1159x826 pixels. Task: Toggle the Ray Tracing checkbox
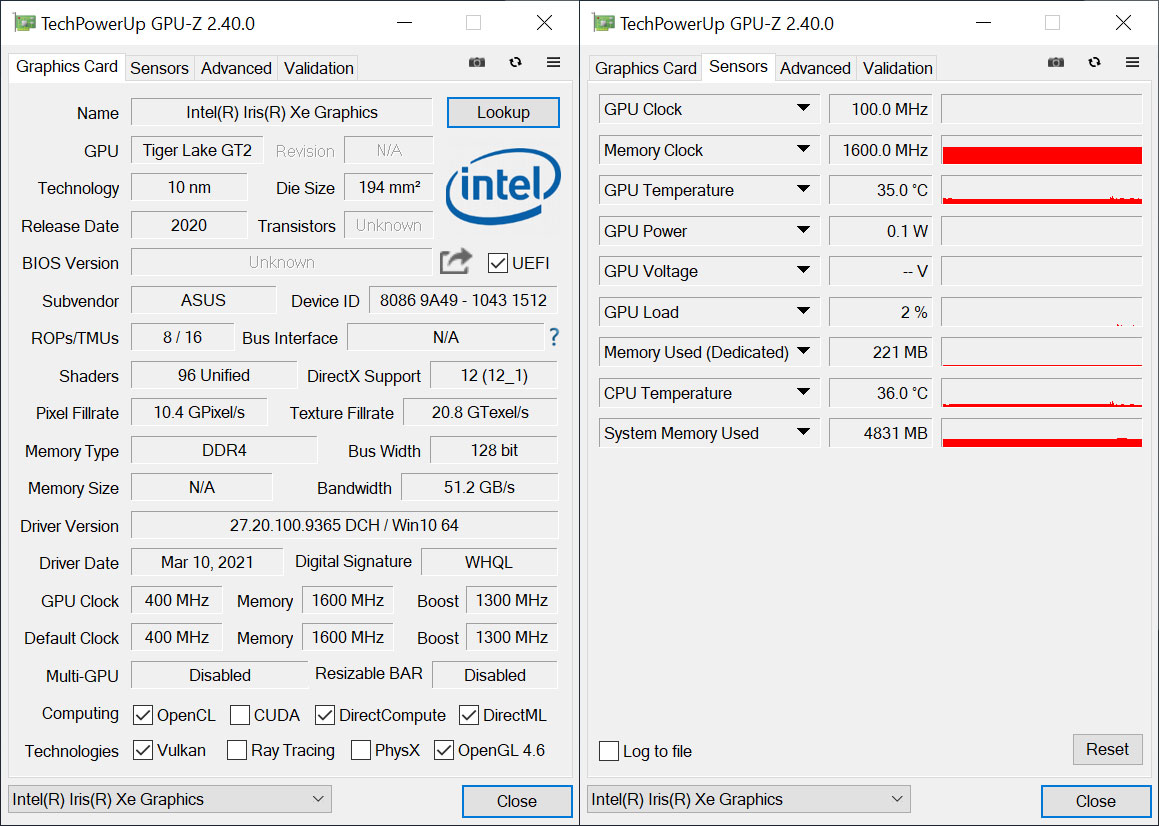click(x=237, y=750)
